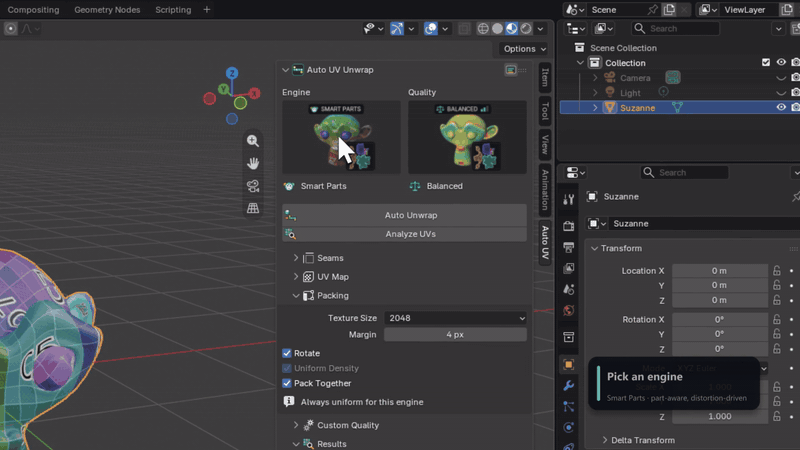The image size is (800, 450).
Task: Open the Object properties orange square tab
Action: [568, 365]
